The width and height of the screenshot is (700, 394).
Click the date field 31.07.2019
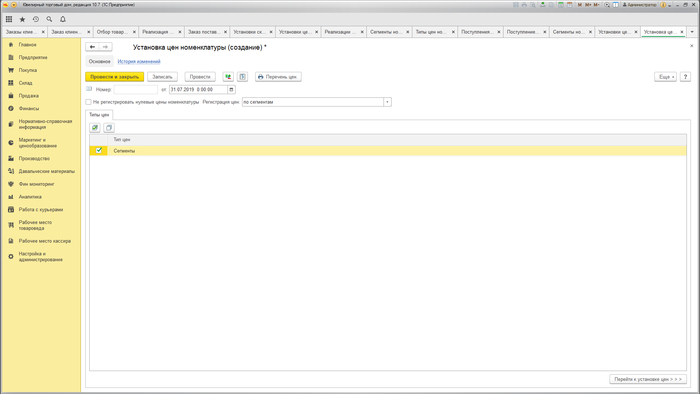[198, 90]
